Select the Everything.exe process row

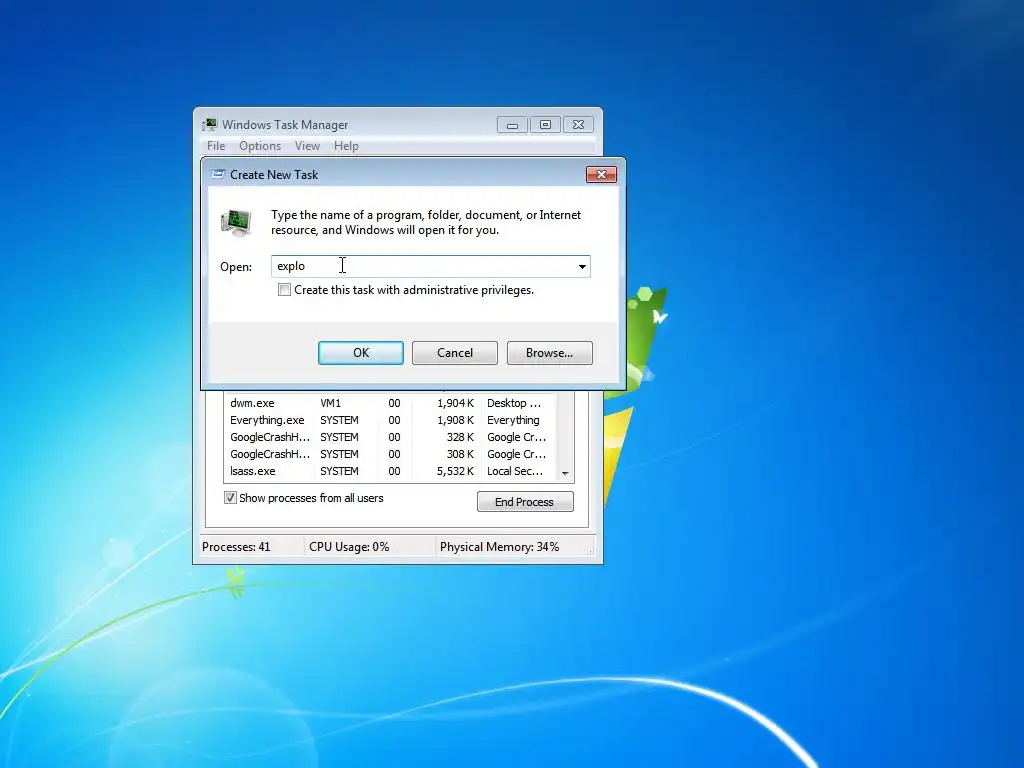(389, 420)
